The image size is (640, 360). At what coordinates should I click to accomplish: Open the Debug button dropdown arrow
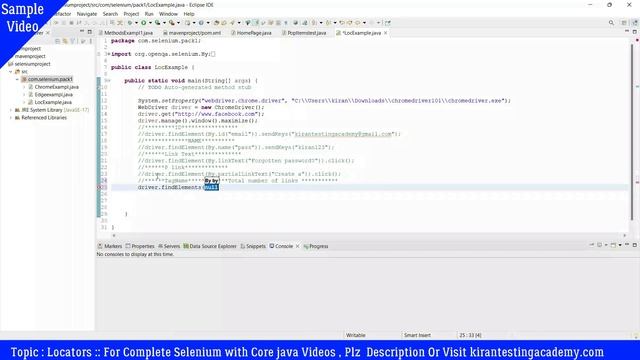click(x=136, y=23)
